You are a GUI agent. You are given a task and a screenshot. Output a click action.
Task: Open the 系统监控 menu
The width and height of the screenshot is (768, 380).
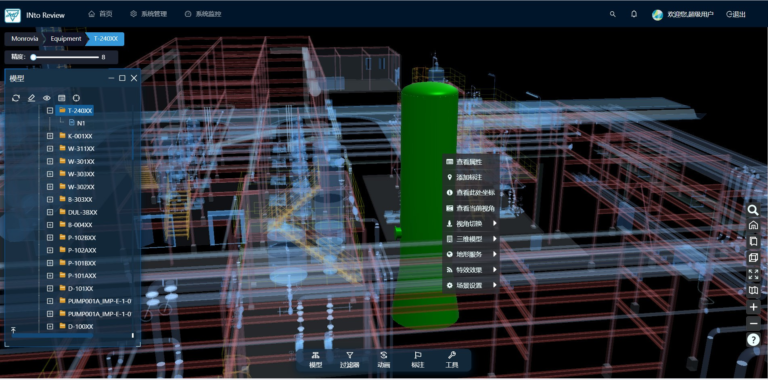click(x=203, y=14)
